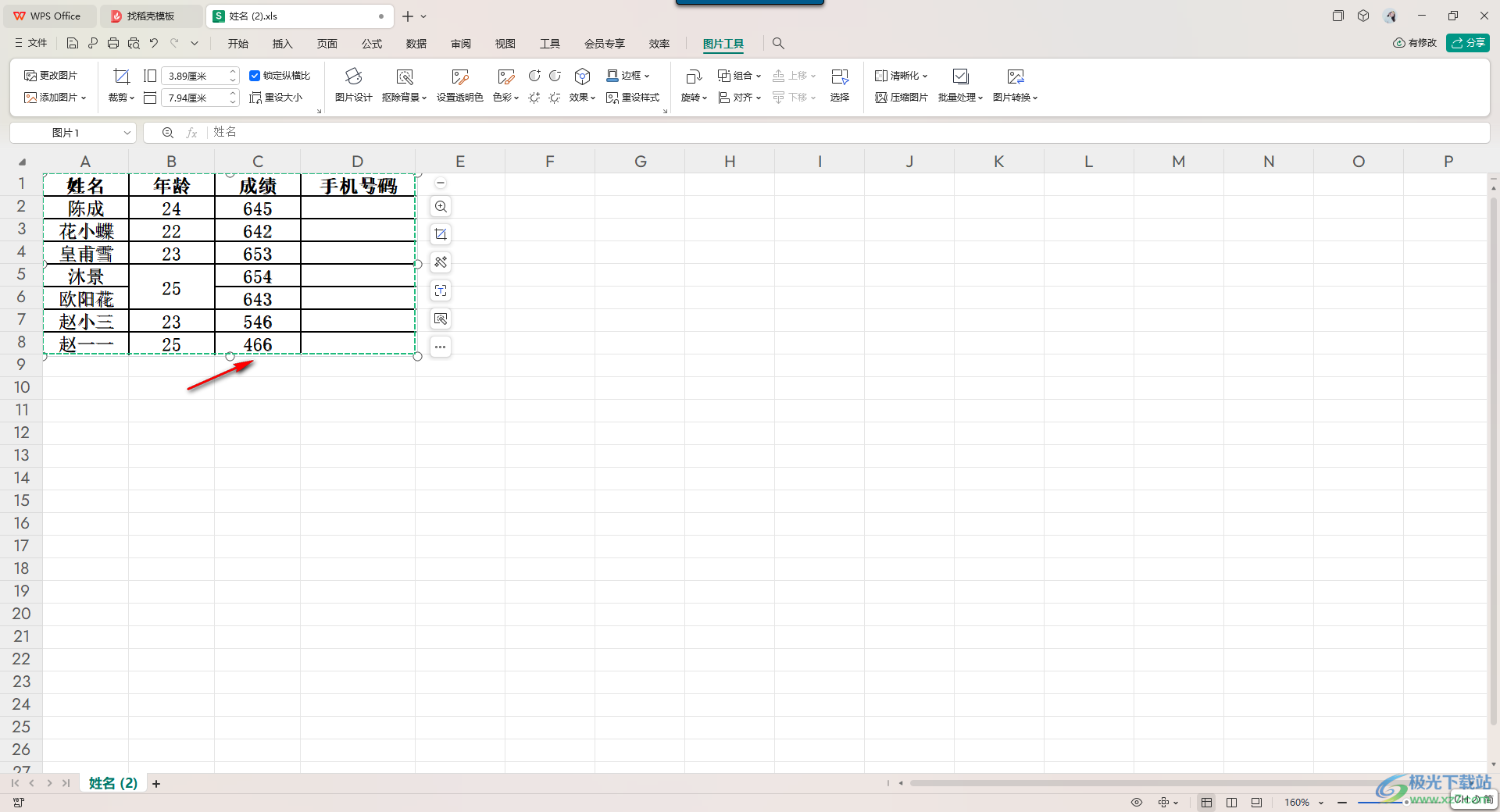Open the Effects (效果) dropdown
The height and width of the screenshot is (812, 1500).
click(582, 98)
